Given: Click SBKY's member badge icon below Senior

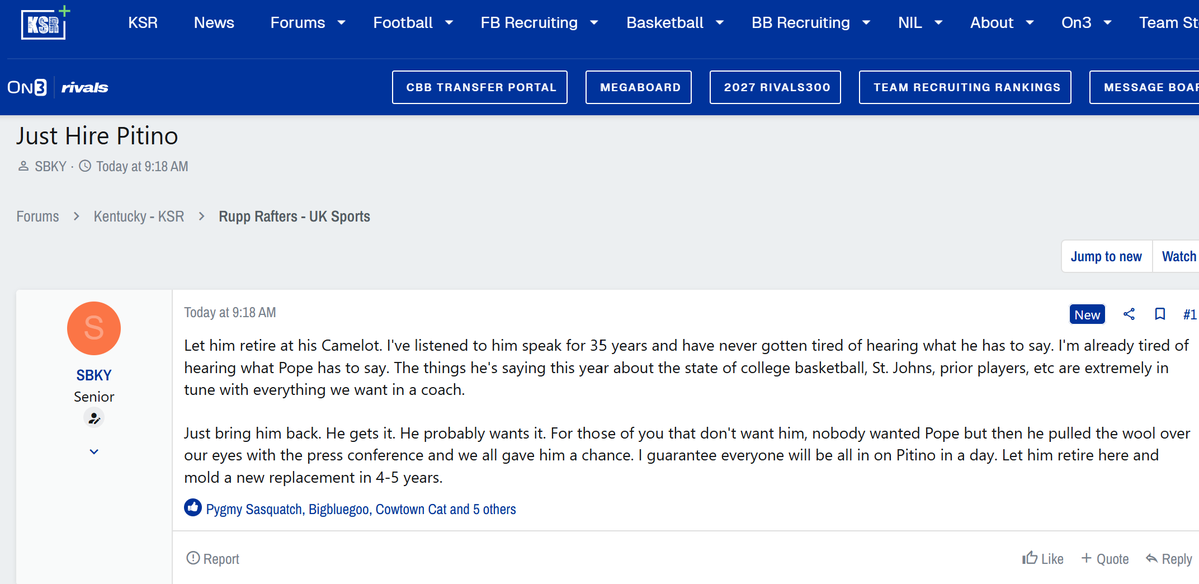Looking at the screenshot, I should click(93, 417).
